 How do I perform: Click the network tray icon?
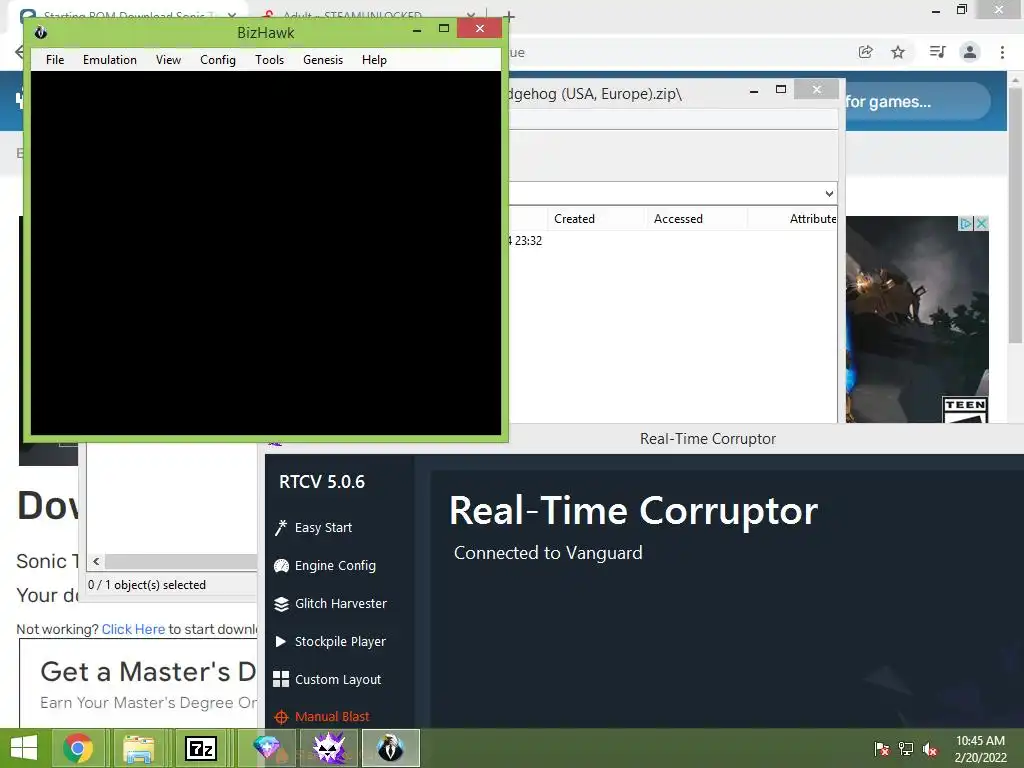pos(906,749)
